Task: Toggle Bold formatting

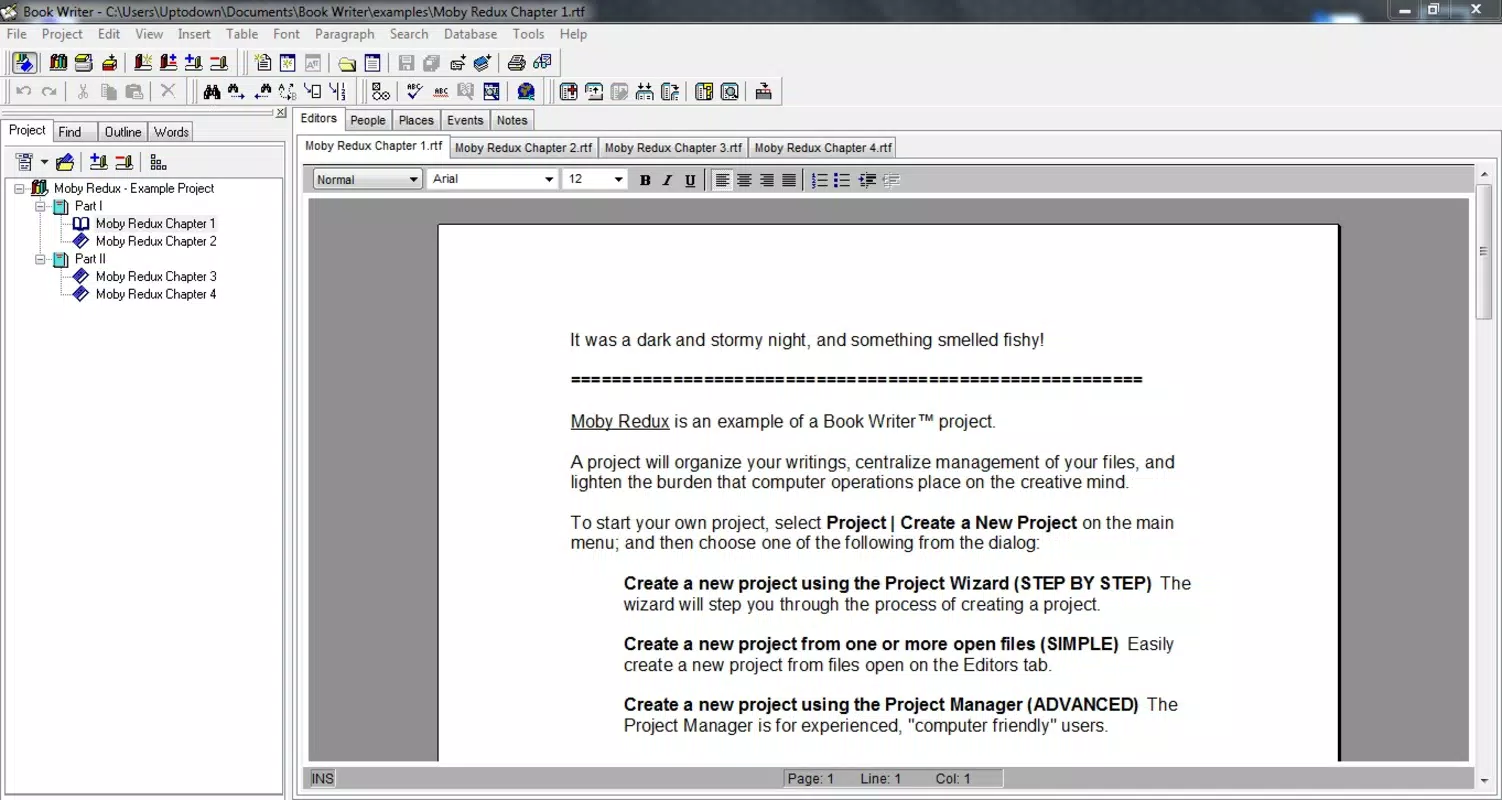Action: point(645,180)
